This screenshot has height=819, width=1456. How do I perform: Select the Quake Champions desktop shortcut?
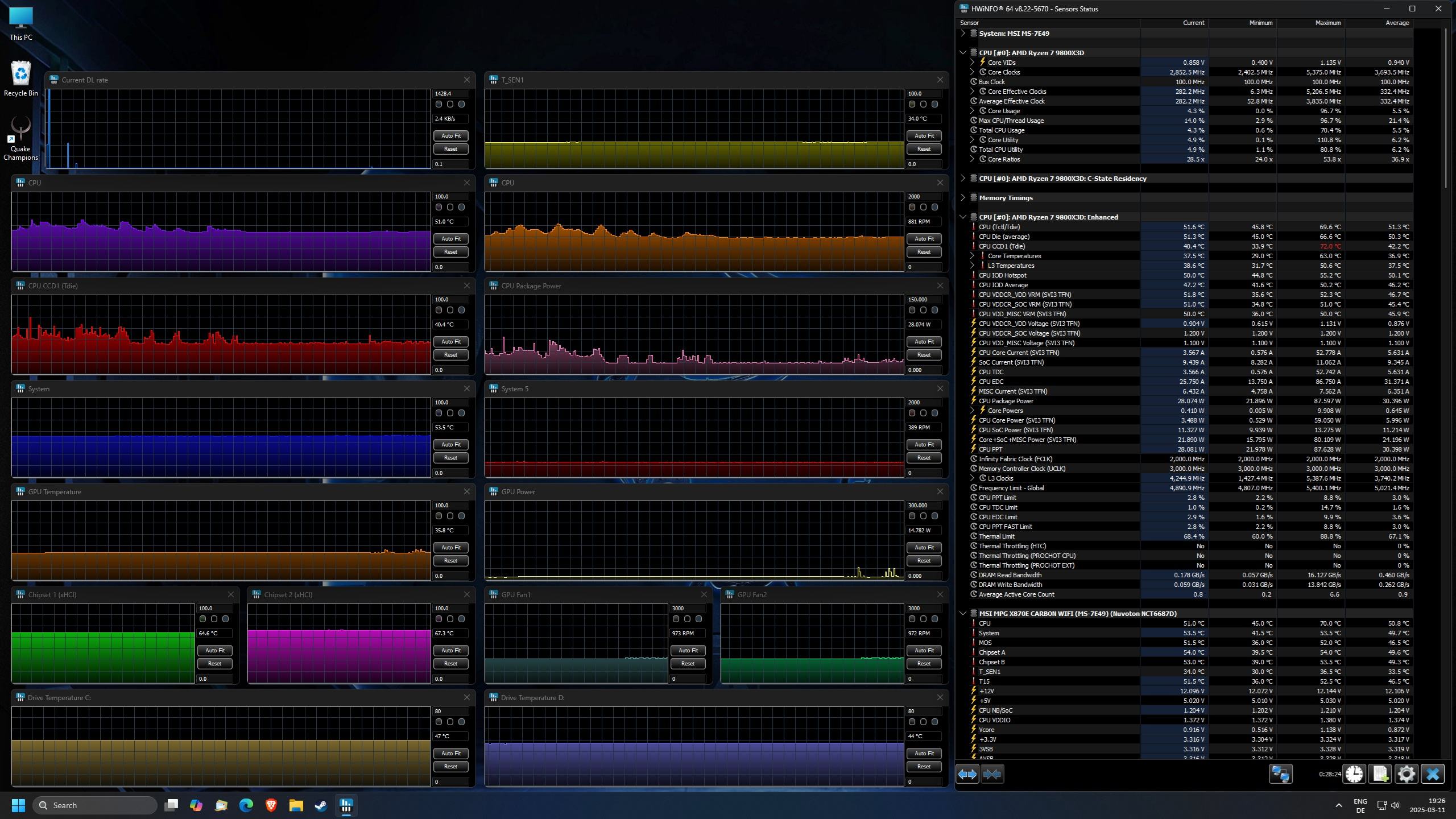[21, 139]
